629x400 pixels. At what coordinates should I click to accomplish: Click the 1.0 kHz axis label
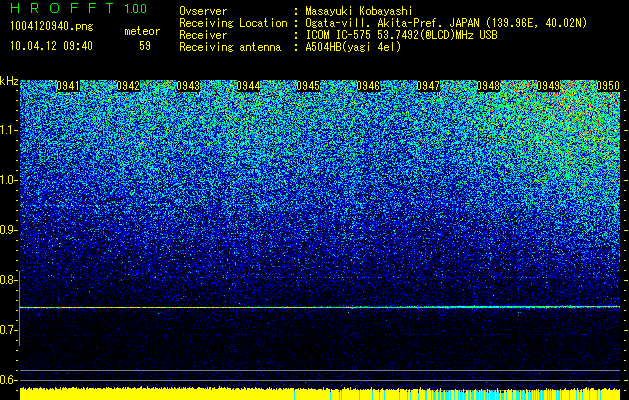pyautogui.click(x=8, y=180)
